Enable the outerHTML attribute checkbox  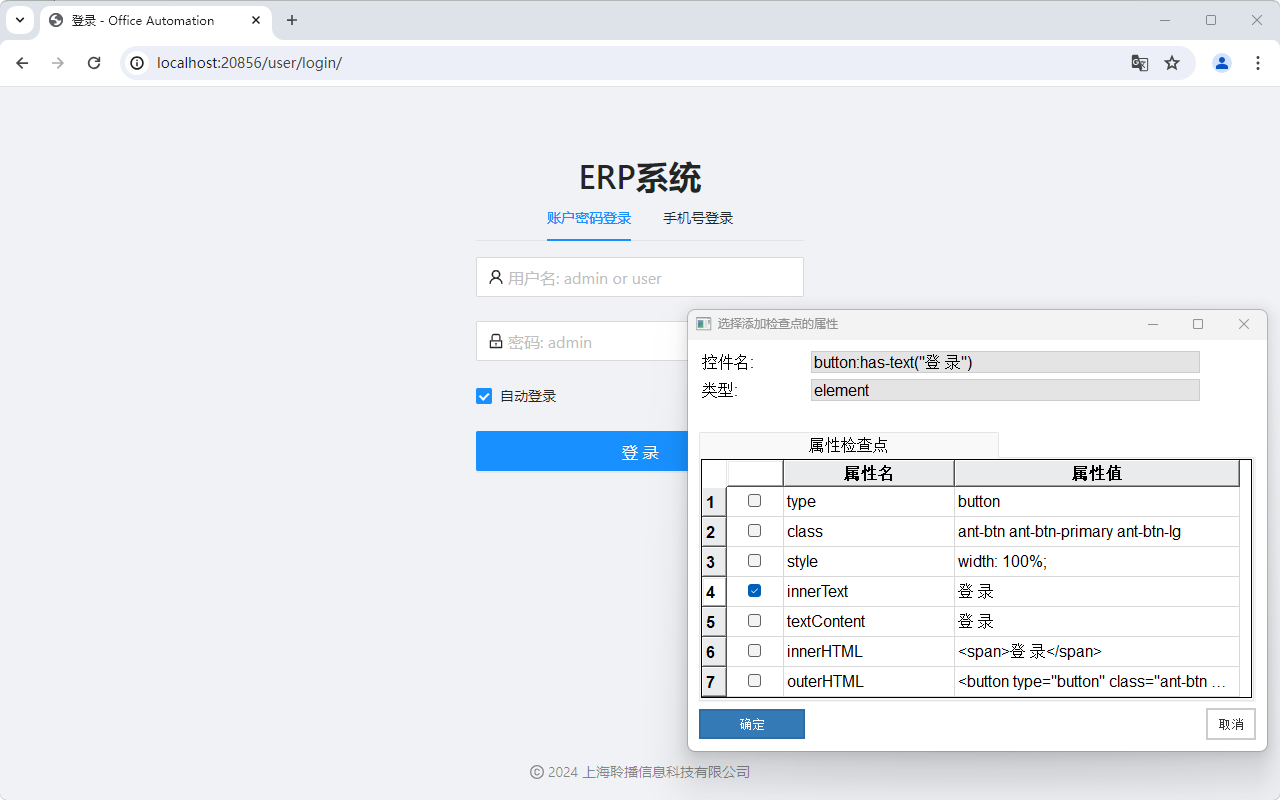(x=754, y=681)
